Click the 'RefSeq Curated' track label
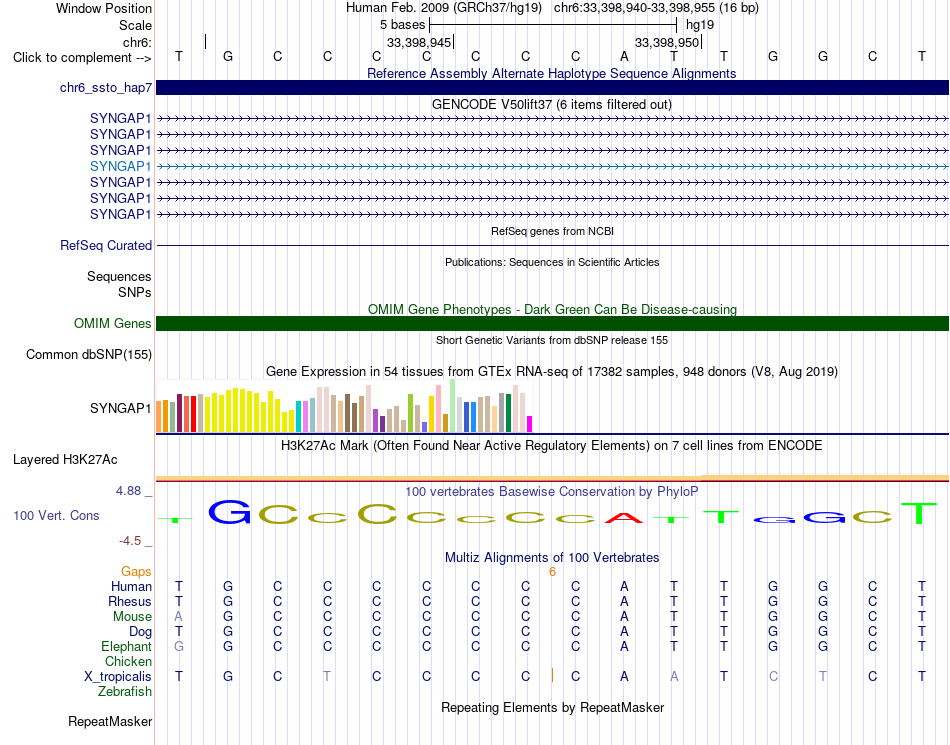The image size is (950, 745). [x=105, y=245]
